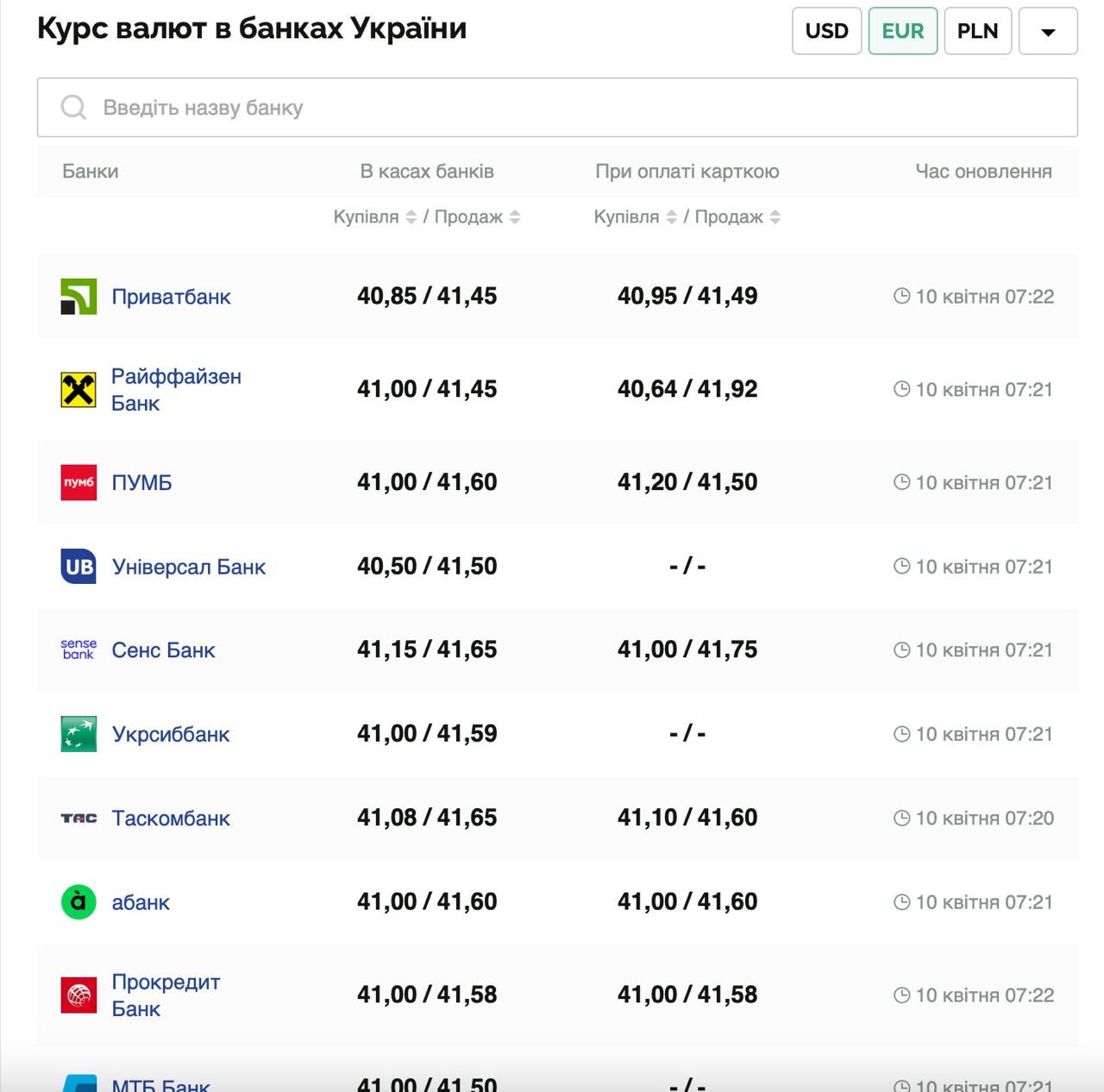1104x1092 pixels.
Task: Sort by cash desk Купівля rate
Action: (411, 217)
